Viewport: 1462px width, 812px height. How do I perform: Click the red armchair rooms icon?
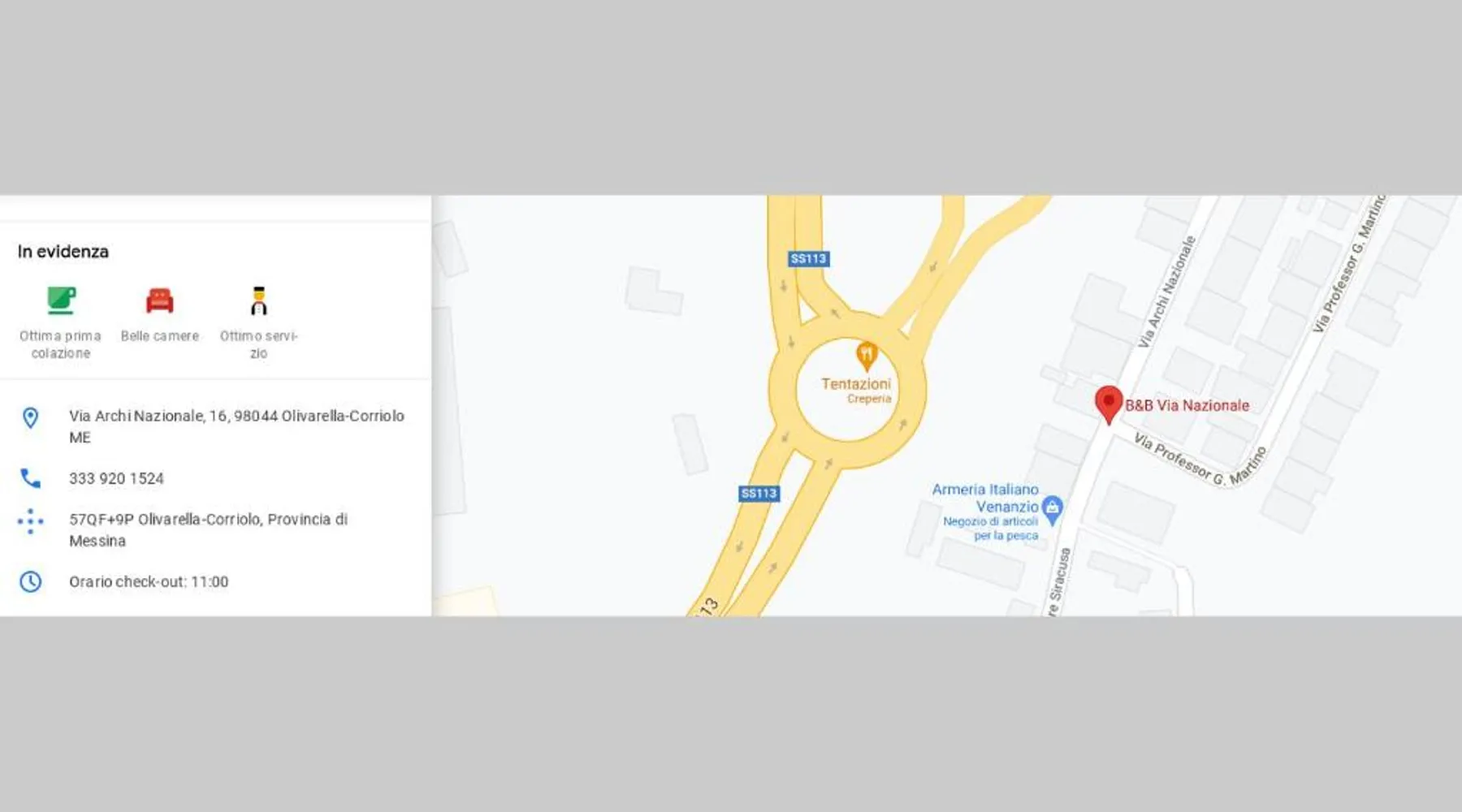[160, 300]
